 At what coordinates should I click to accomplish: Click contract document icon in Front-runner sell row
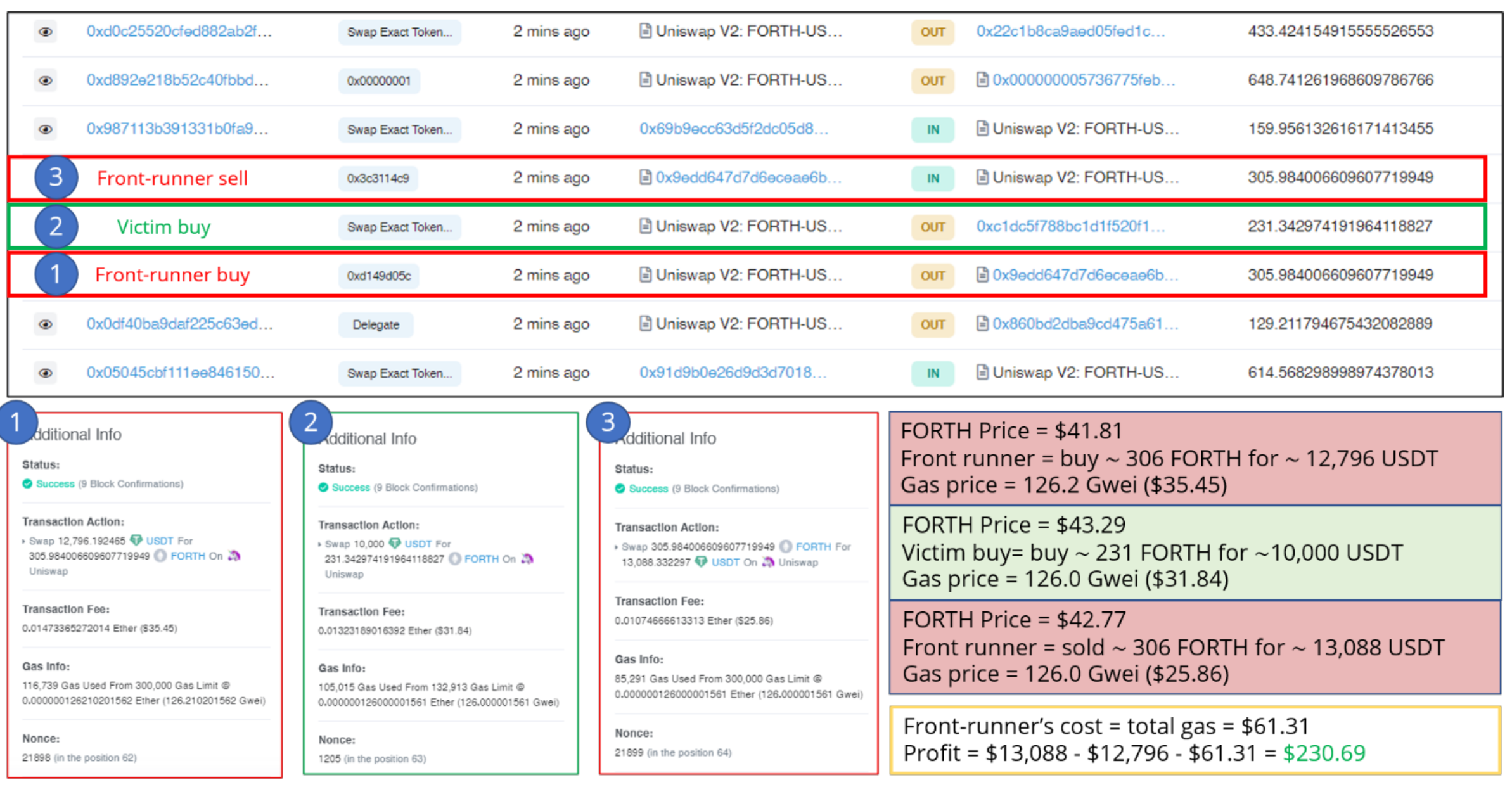pos(645,177)
